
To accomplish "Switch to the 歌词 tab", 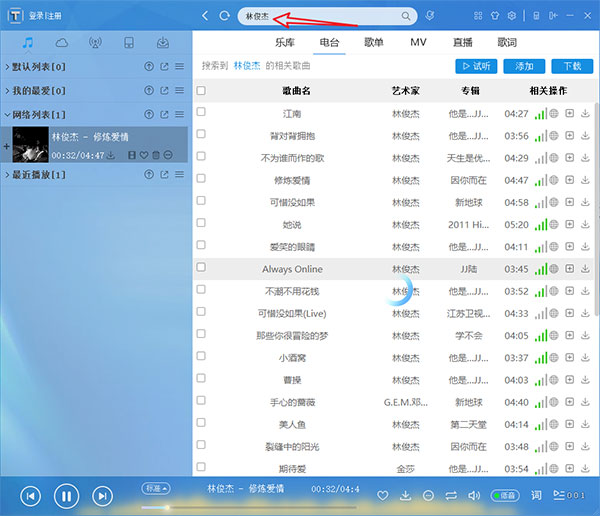I will click(507, 42).
